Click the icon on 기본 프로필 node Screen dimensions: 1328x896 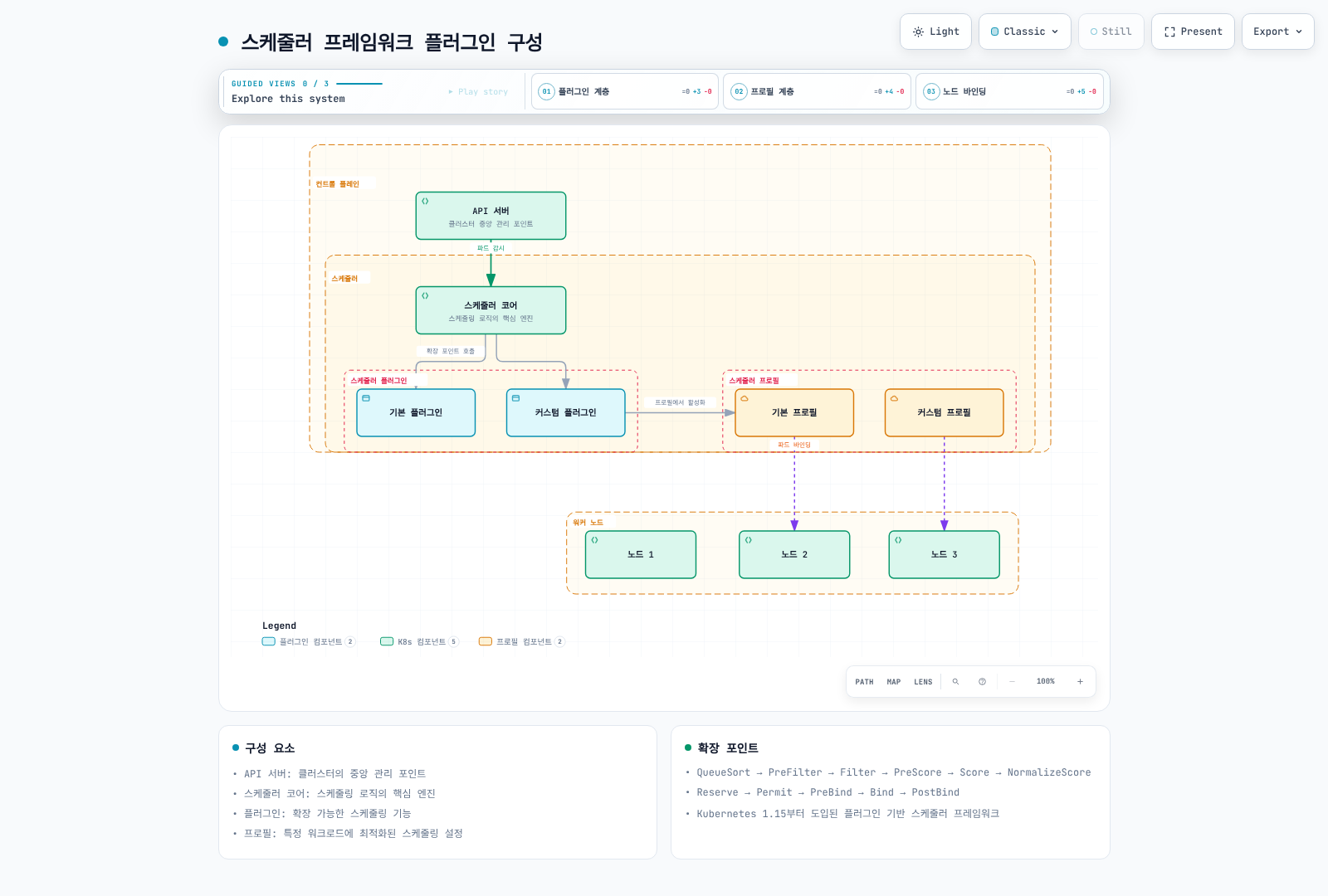(745, 398)
